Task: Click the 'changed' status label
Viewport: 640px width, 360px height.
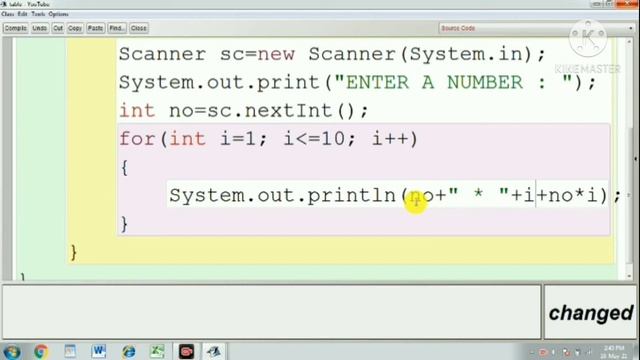Action: pos(590,313)
